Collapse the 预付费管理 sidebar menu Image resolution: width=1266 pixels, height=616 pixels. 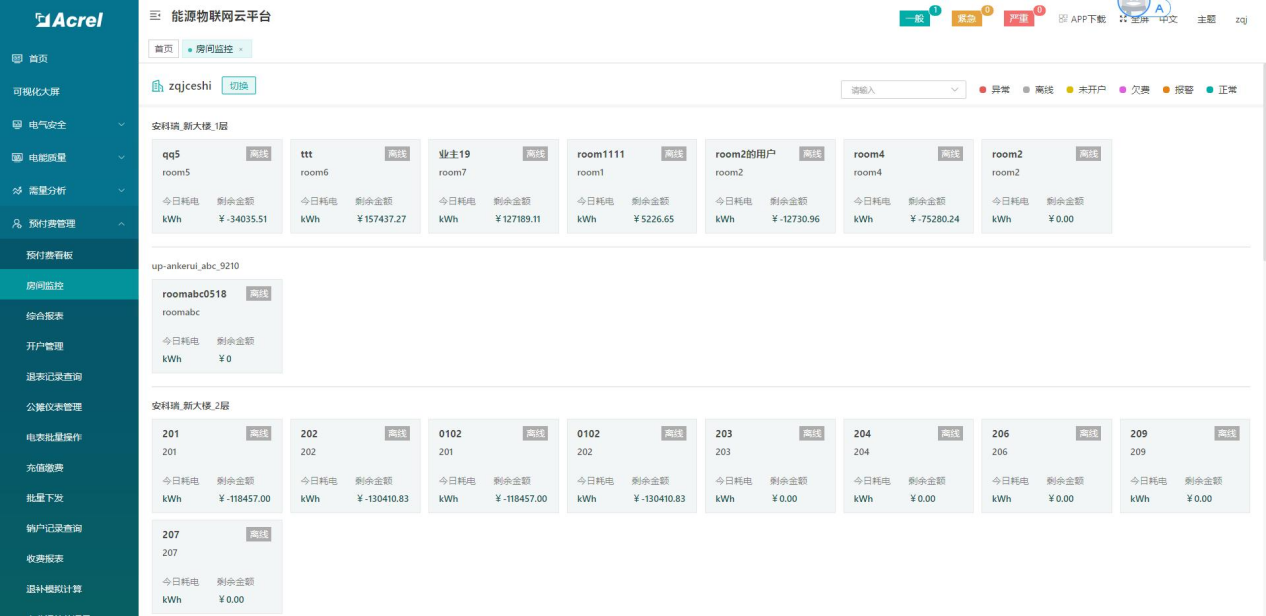point(69,224)
